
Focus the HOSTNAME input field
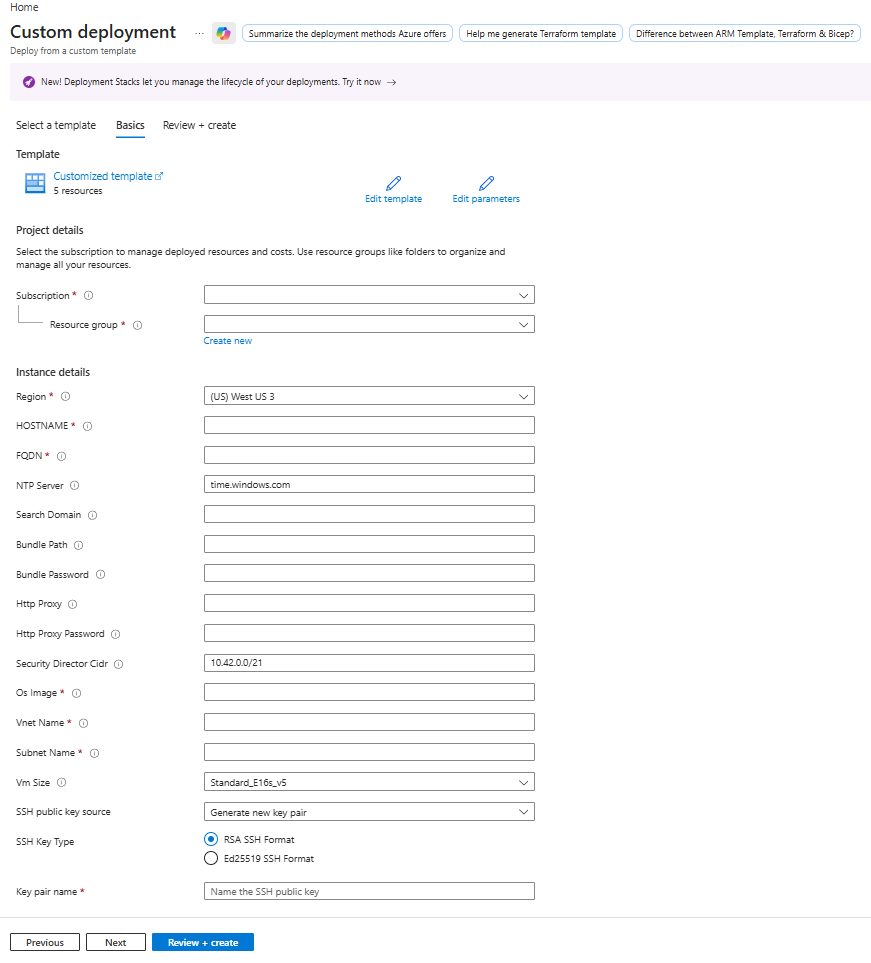pyautogui.click(x=369, y=425)
